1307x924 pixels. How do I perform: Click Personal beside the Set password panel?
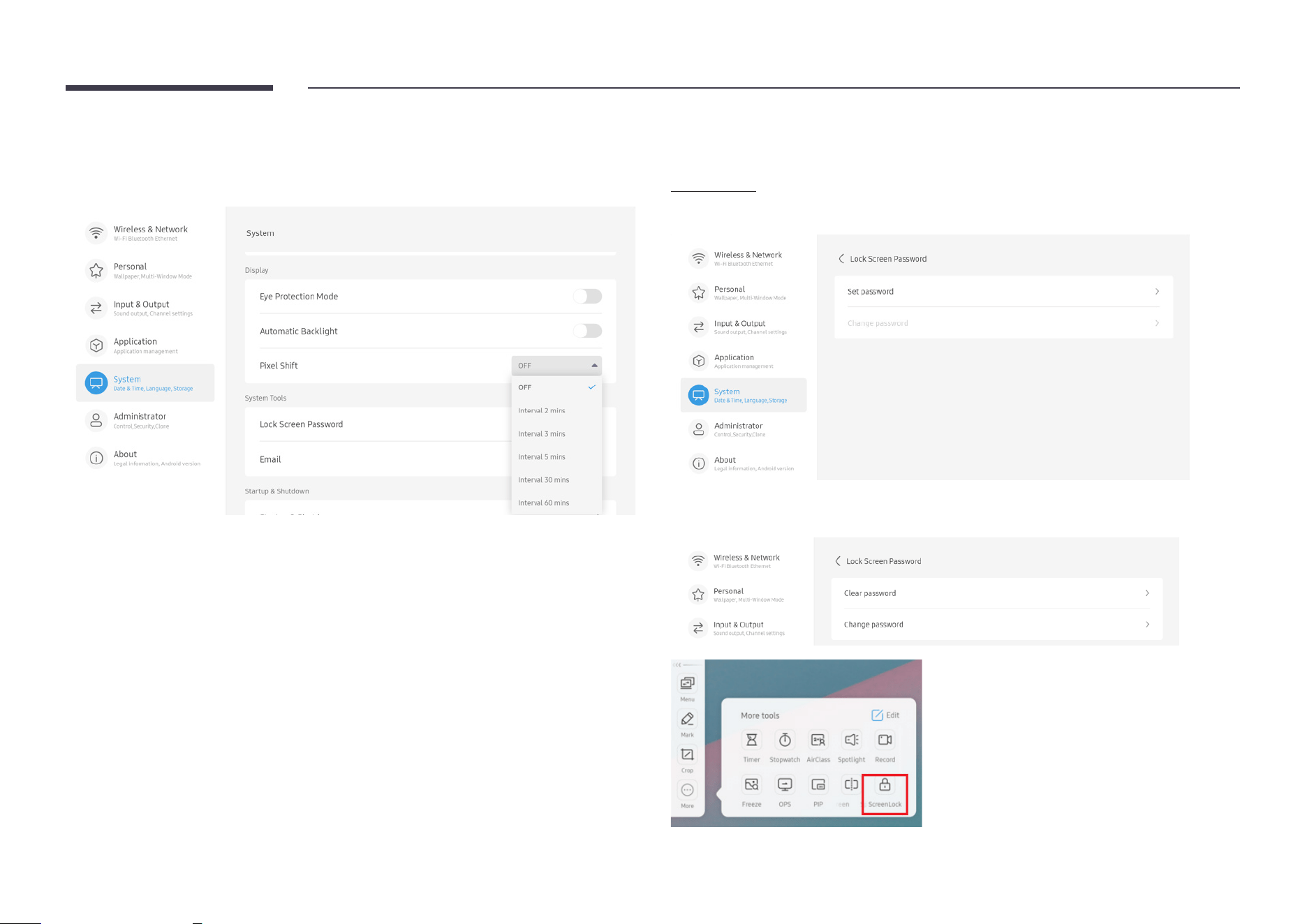point(743,292)
